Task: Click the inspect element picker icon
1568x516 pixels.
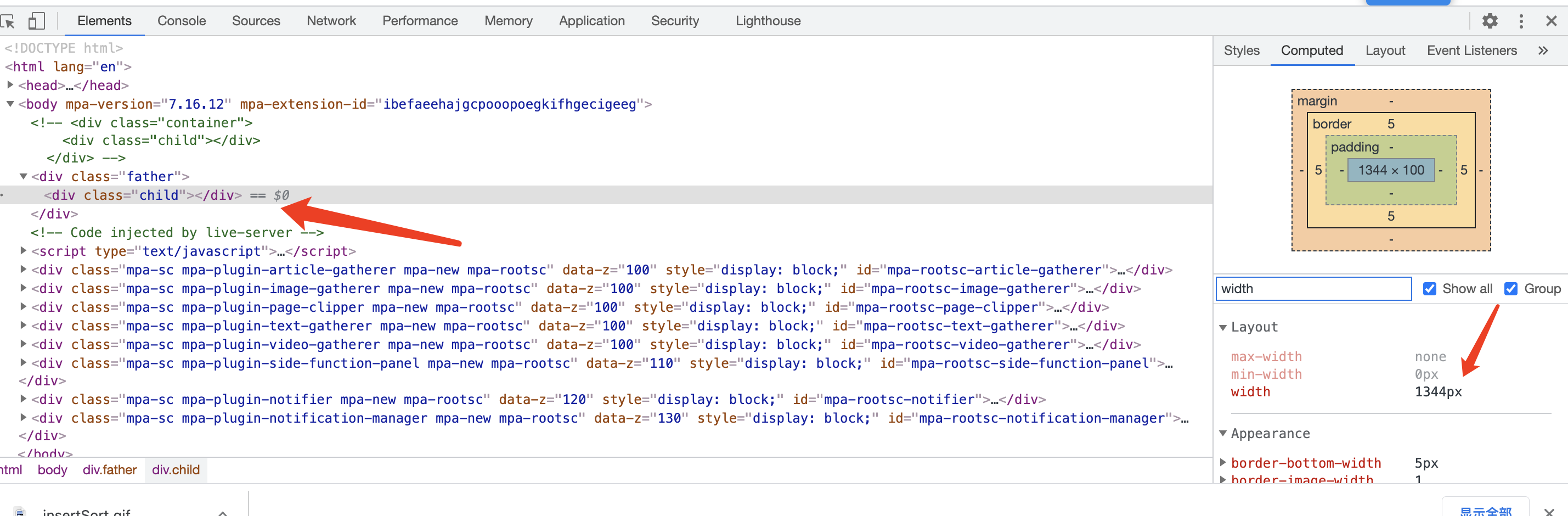Action: (x=8, y=21)
